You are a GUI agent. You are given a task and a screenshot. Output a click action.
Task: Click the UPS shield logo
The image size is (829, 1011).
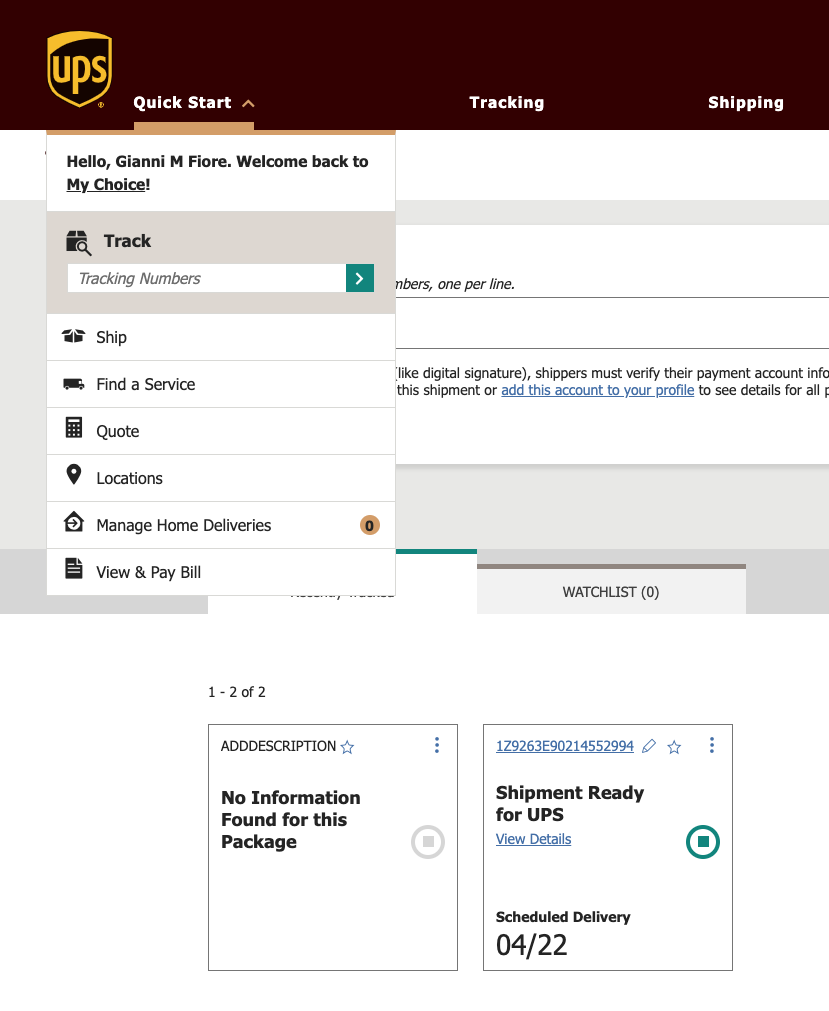80,69
